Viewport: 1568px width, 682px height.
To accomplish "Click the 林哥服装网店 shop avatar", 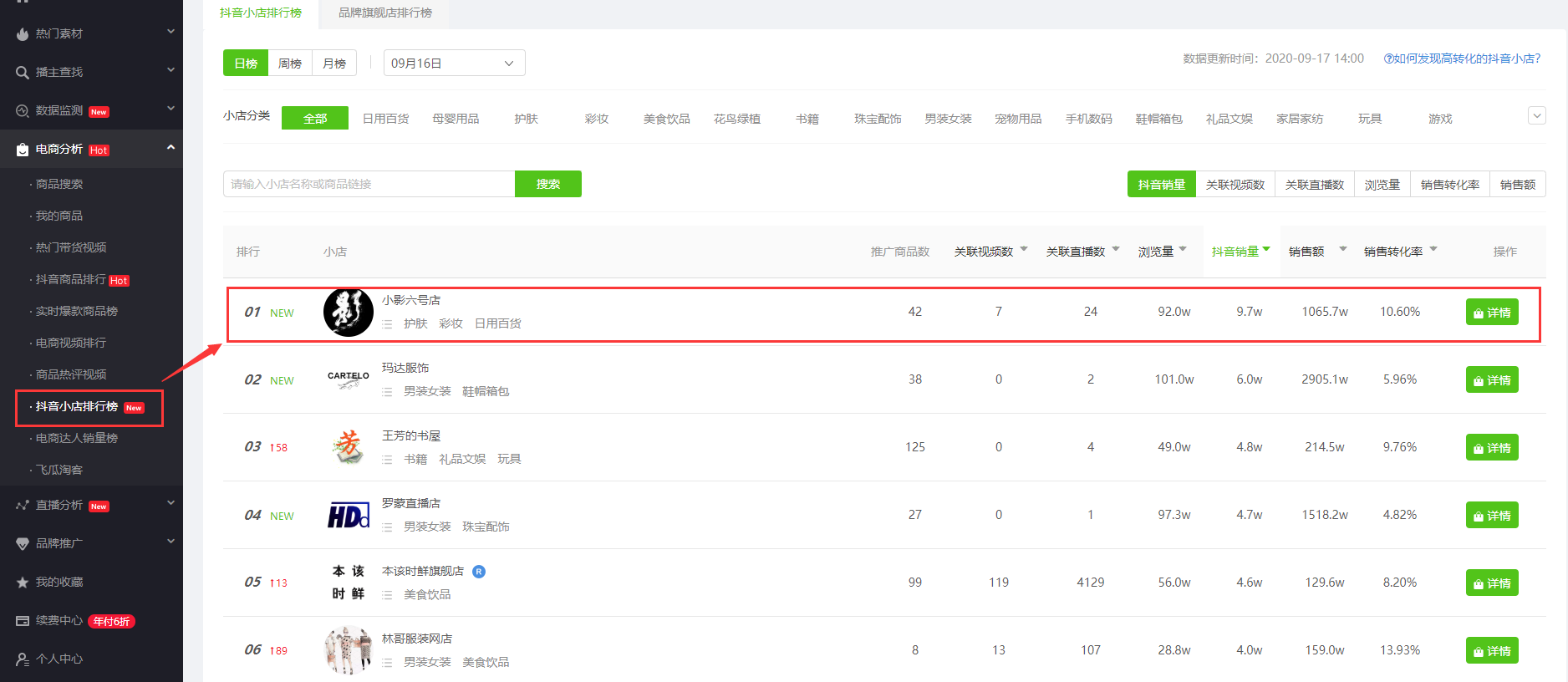I will point(349,650).
